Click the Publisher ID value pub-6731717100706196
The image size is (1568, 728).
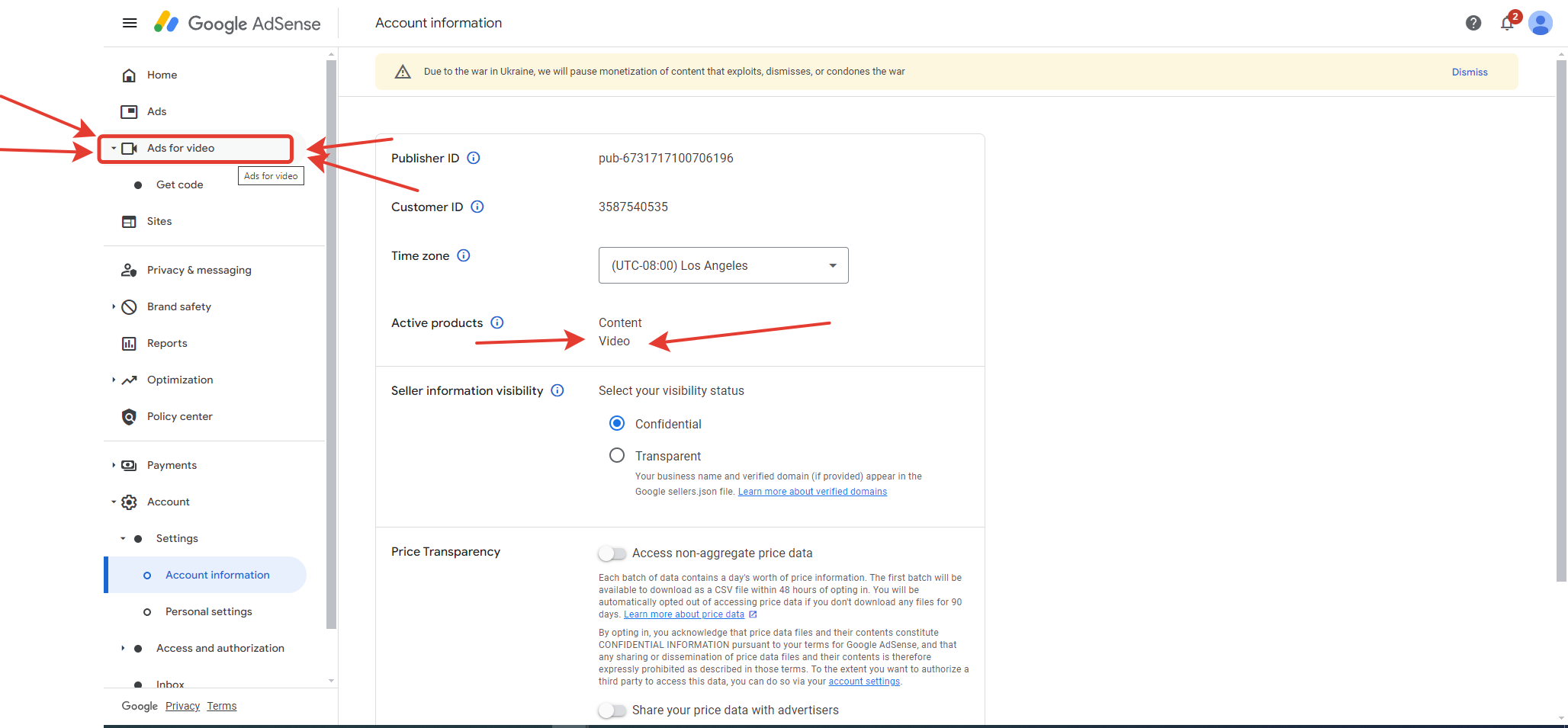(666, 158)
